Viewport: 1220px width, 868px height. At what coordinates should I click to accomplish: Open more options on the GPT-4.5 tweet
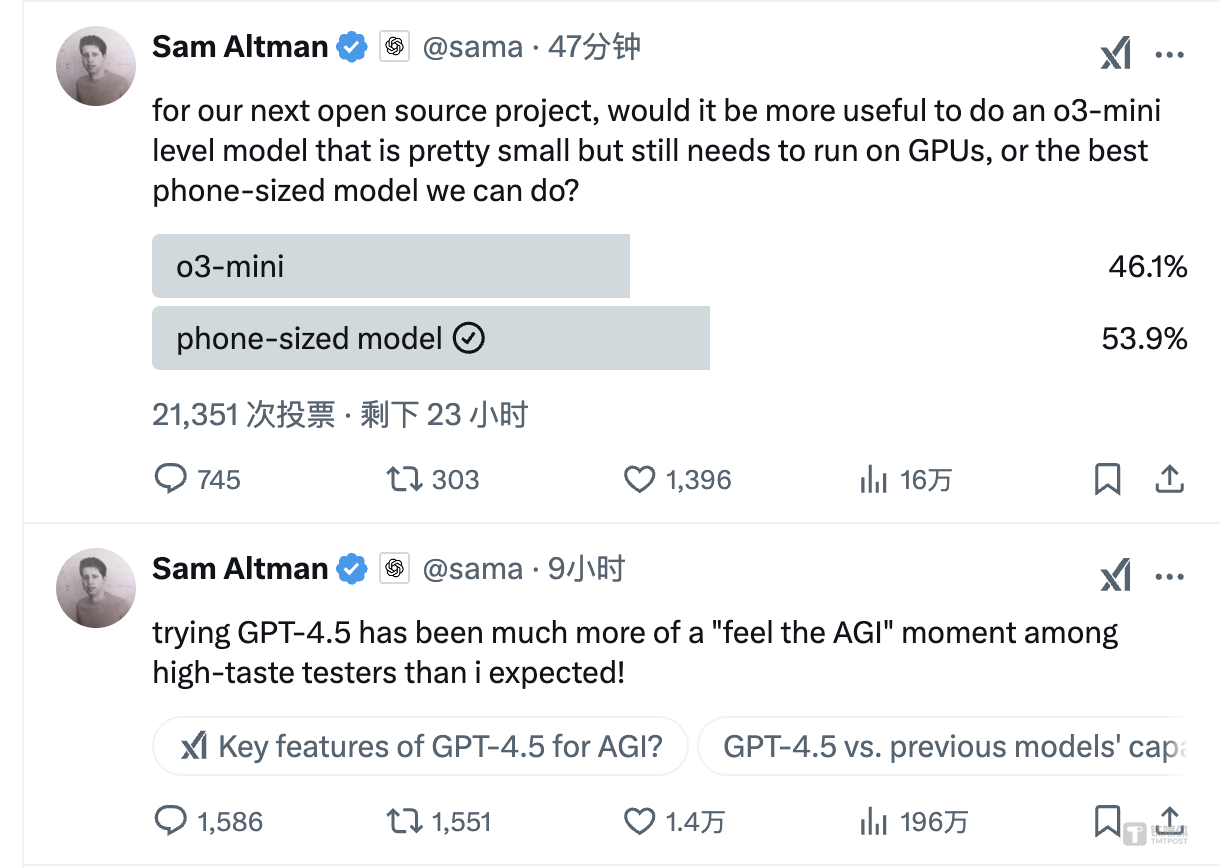pos(1169,576)
